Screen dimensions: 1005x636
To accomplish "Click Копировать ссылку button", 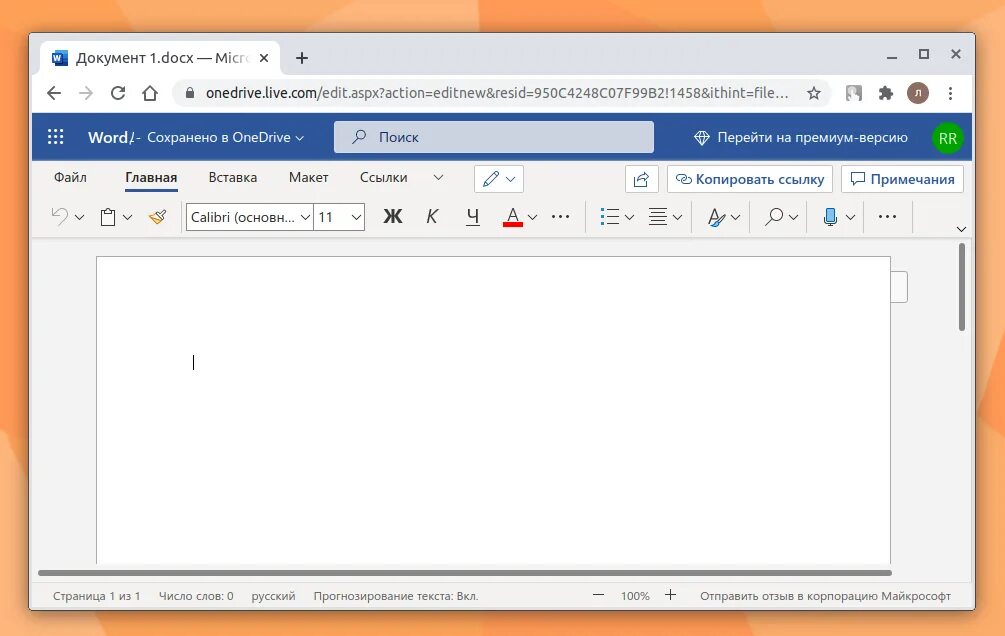I will click(750, 180).
